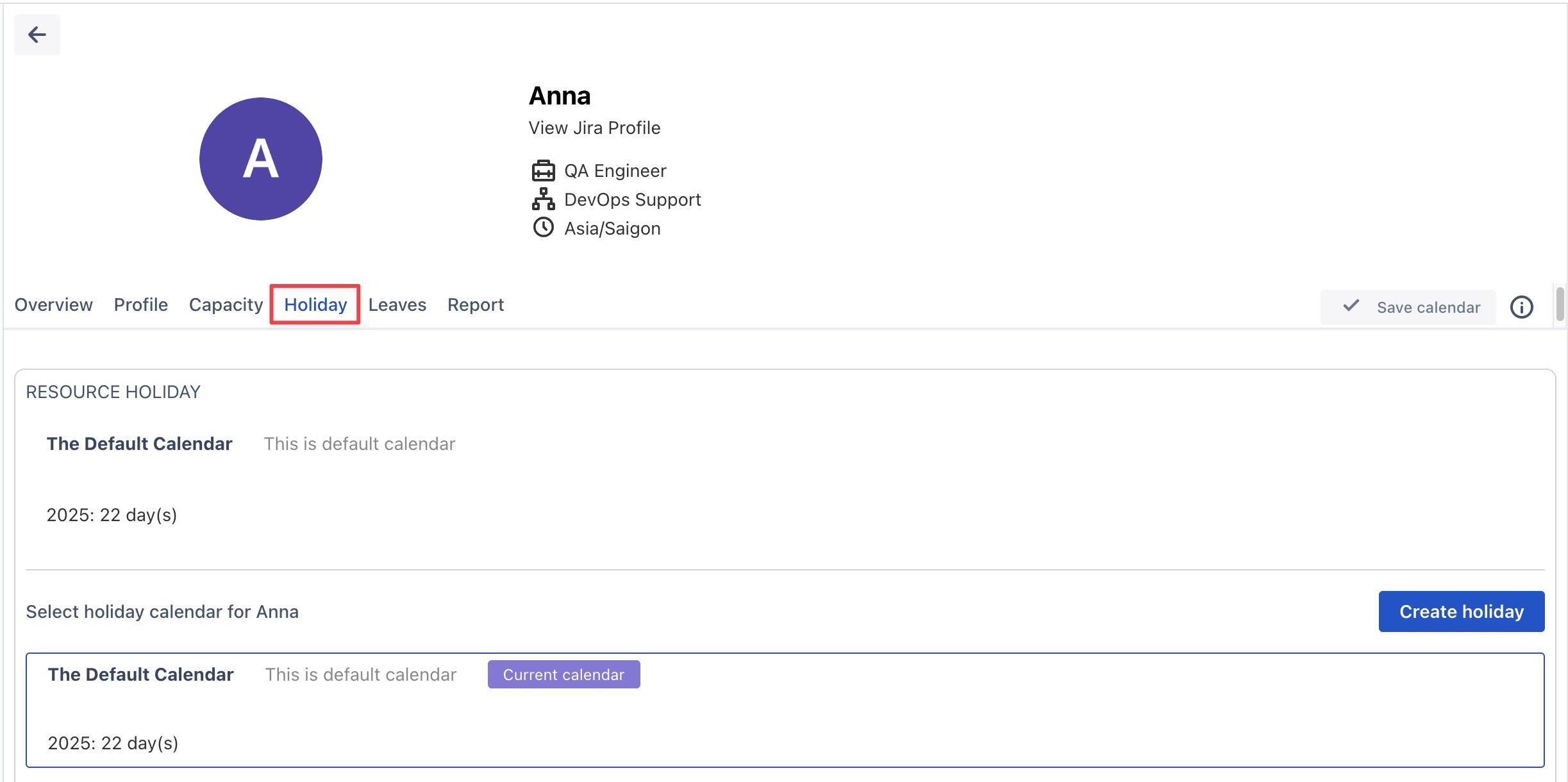The image size is (1568, 782).
Task: Open the Report tab
Action: pyautogui.click(x=475, y=304)
